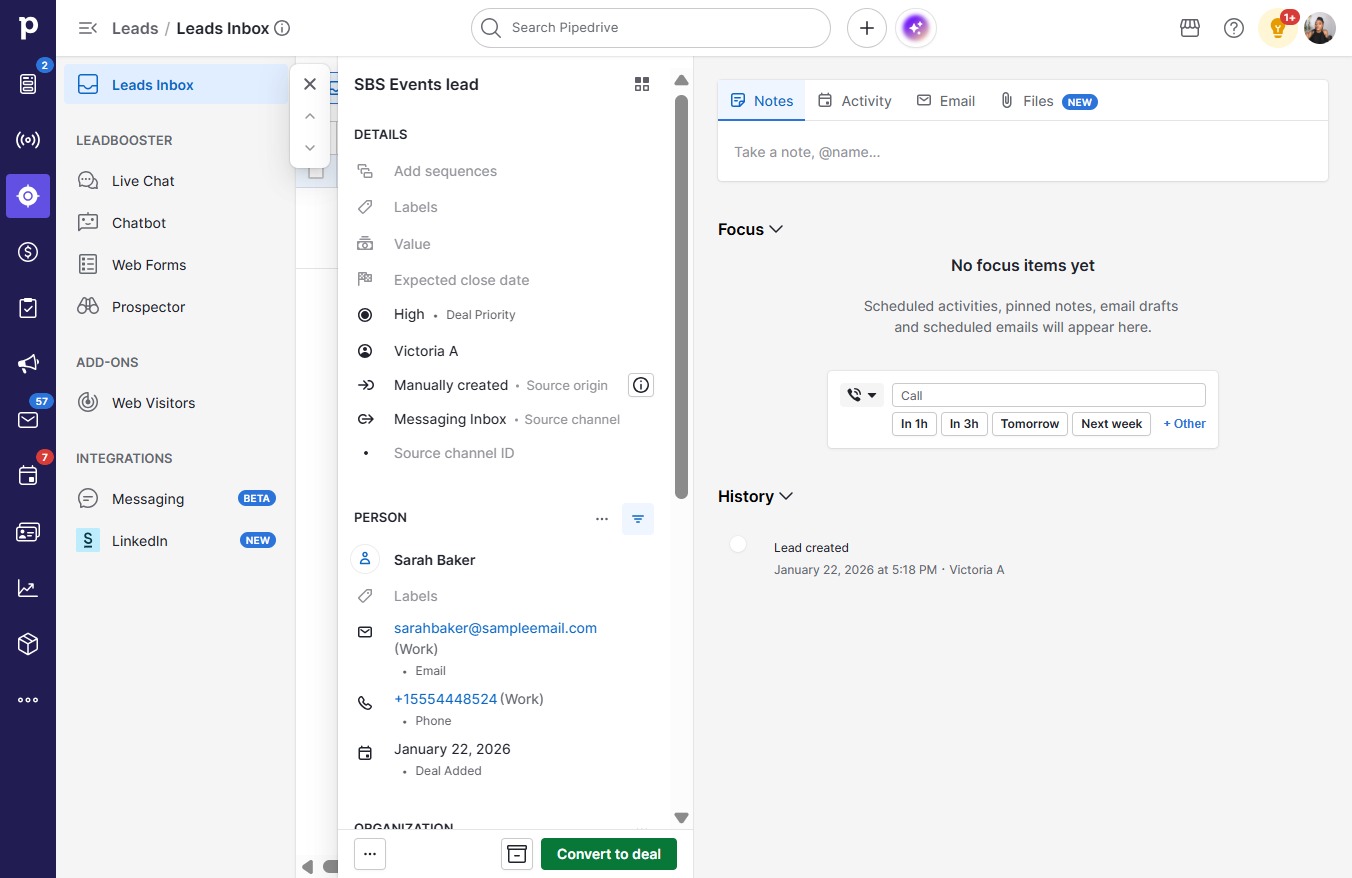Schedule call In 3h
The image size is (1352, 878).
click(964, 424)
